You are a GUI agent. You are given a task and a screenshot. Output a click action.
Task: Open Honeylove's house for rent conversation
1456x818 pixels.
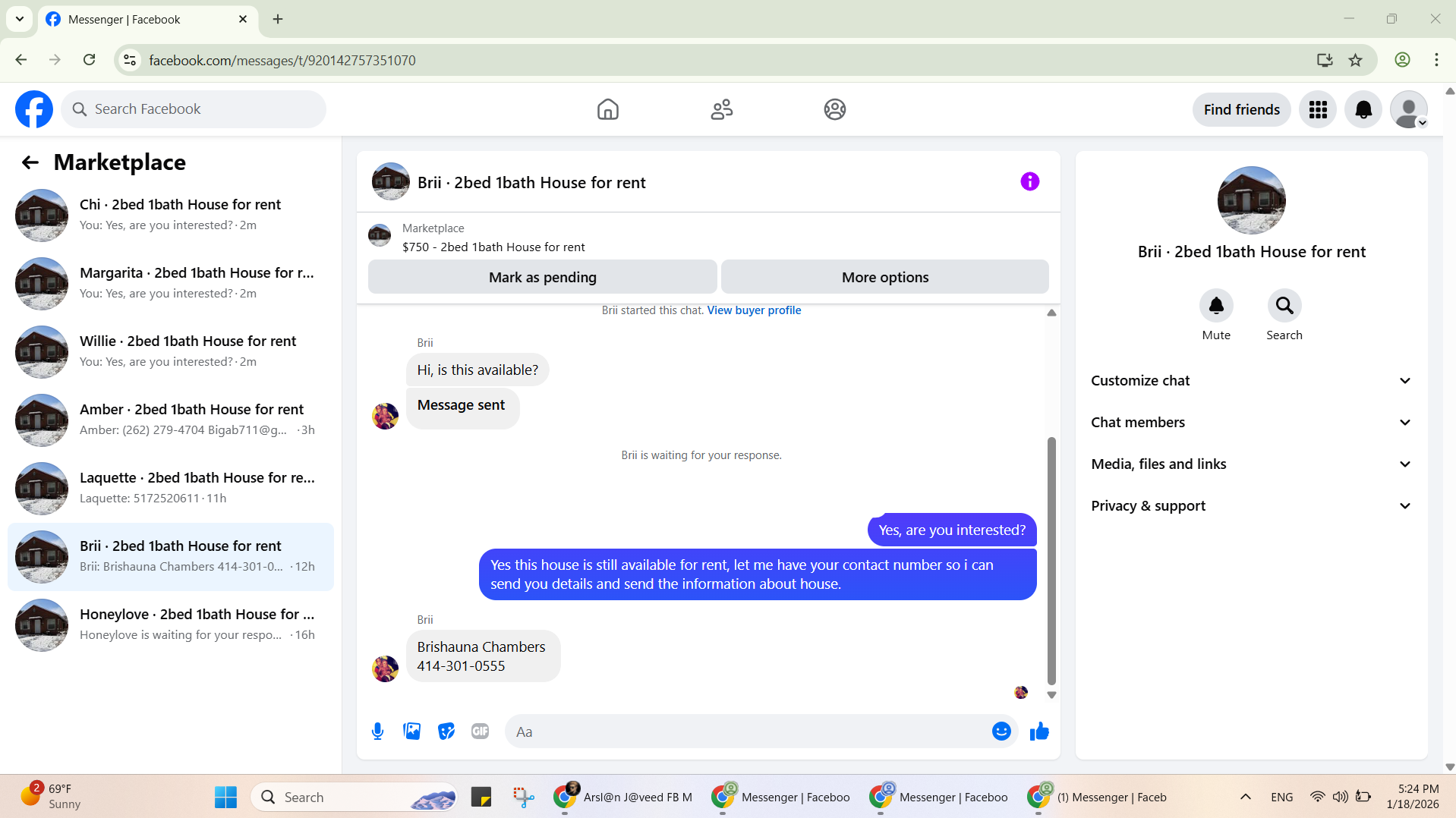171,625
